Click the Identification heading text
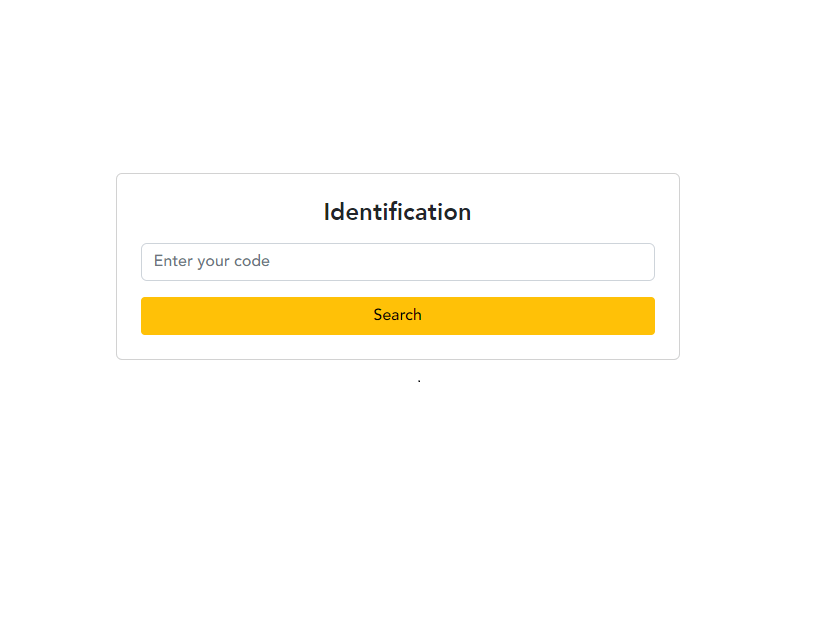Image resolution: width=838 pixels, height=630 pixels. pyautogui.click(x=397, y=212)
